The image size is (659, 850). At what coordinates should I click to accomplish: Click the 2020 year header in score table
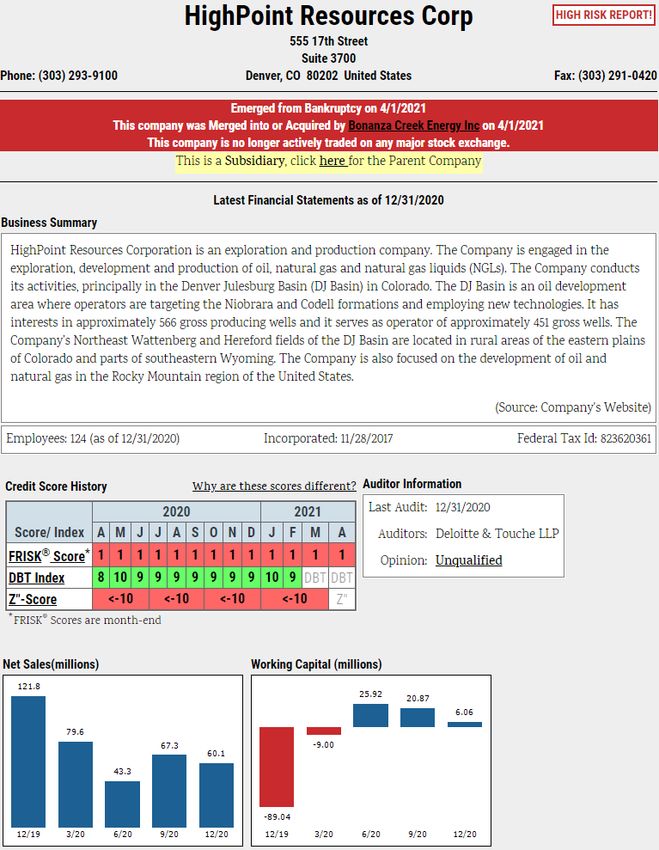pos(176,511)
